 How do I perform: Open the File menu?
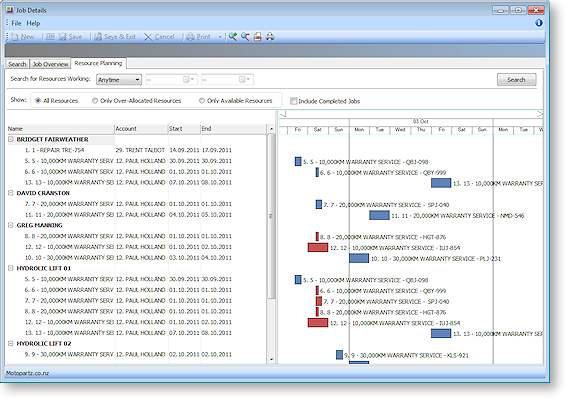tap(16, 23)
